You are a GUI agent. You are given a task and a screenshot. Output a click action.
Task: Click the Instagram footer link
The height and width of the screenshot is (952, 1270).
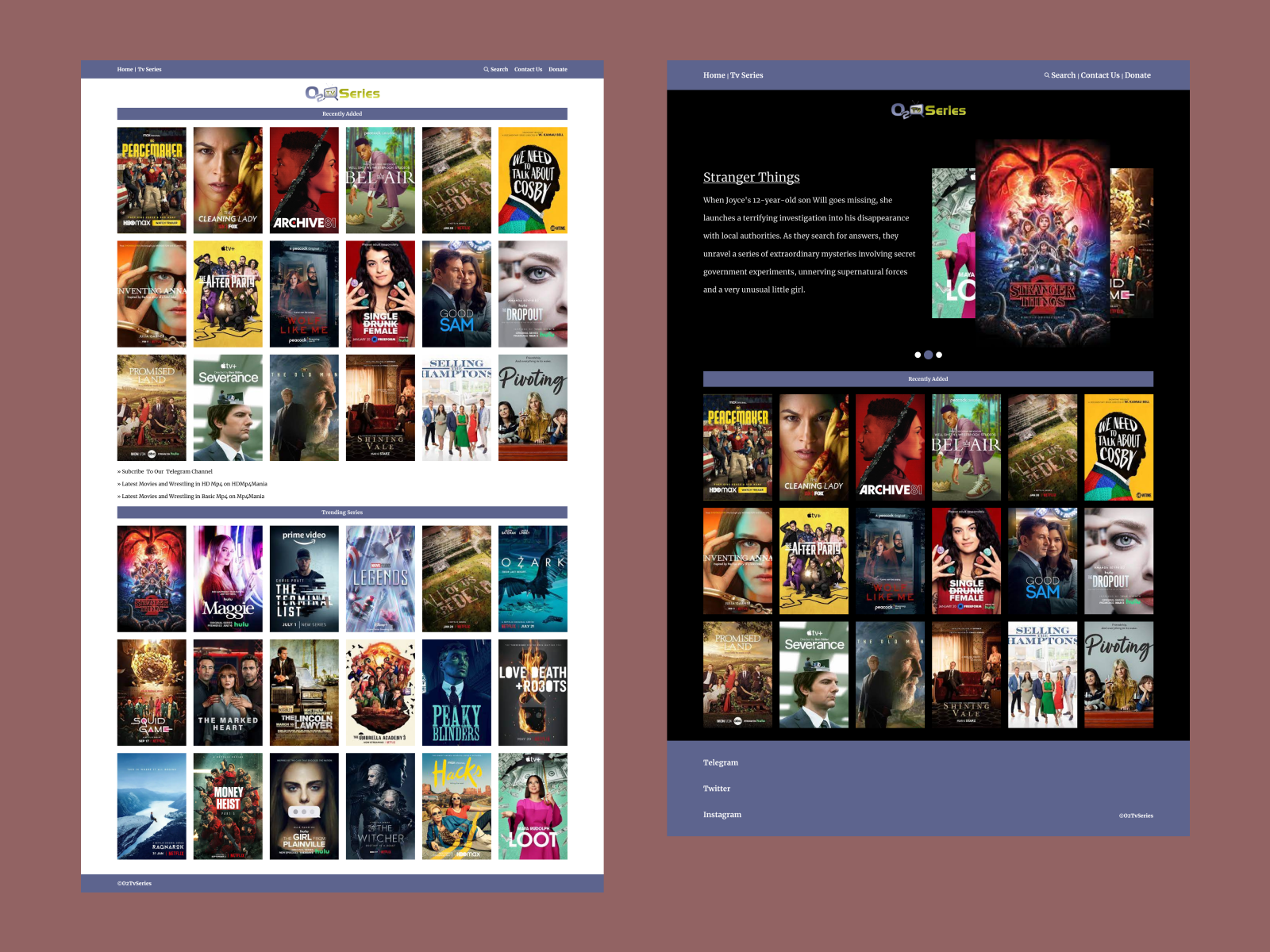tap(722, 814)
